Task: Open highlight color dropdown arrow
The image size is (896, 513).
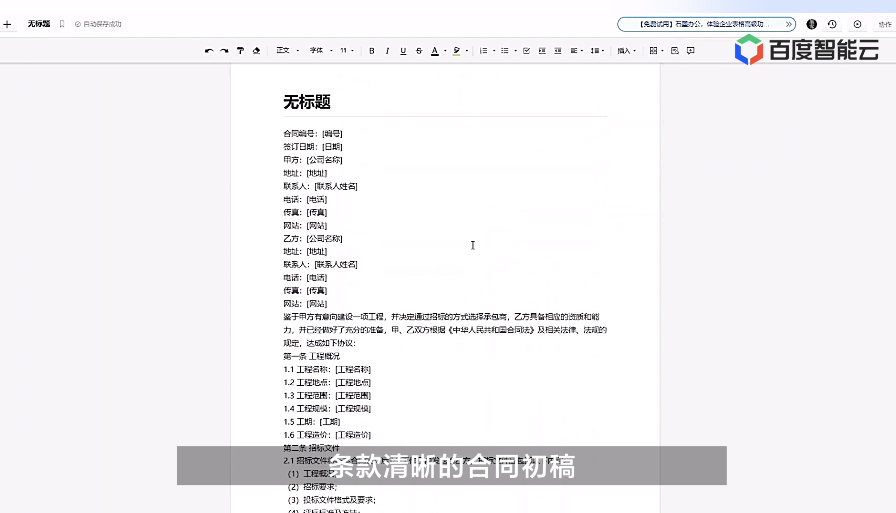Action: 467,51
